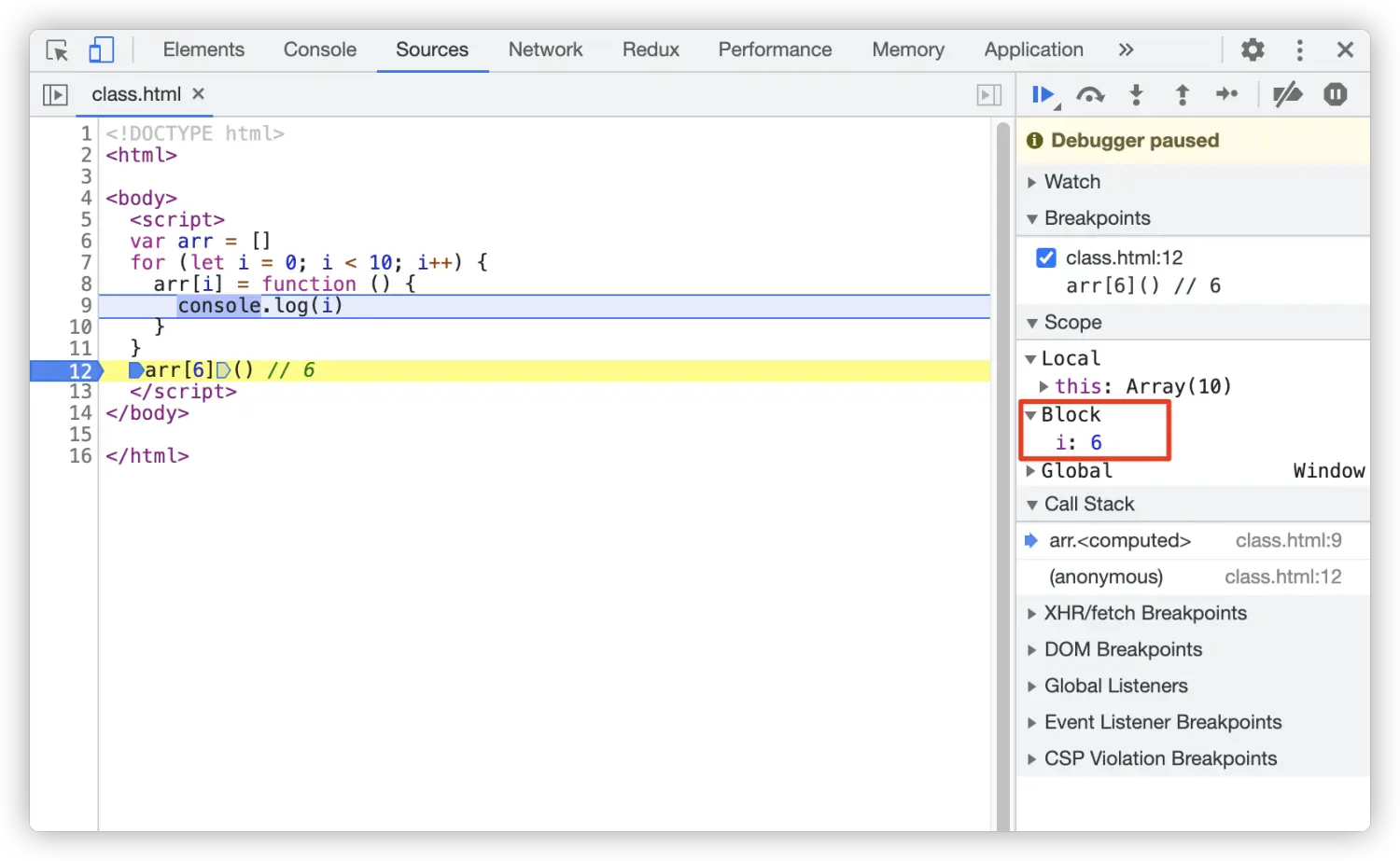Open the three-dot customize DevTools menu
The height and width of the screenshot is (861, 1400).
point(1299,49)
